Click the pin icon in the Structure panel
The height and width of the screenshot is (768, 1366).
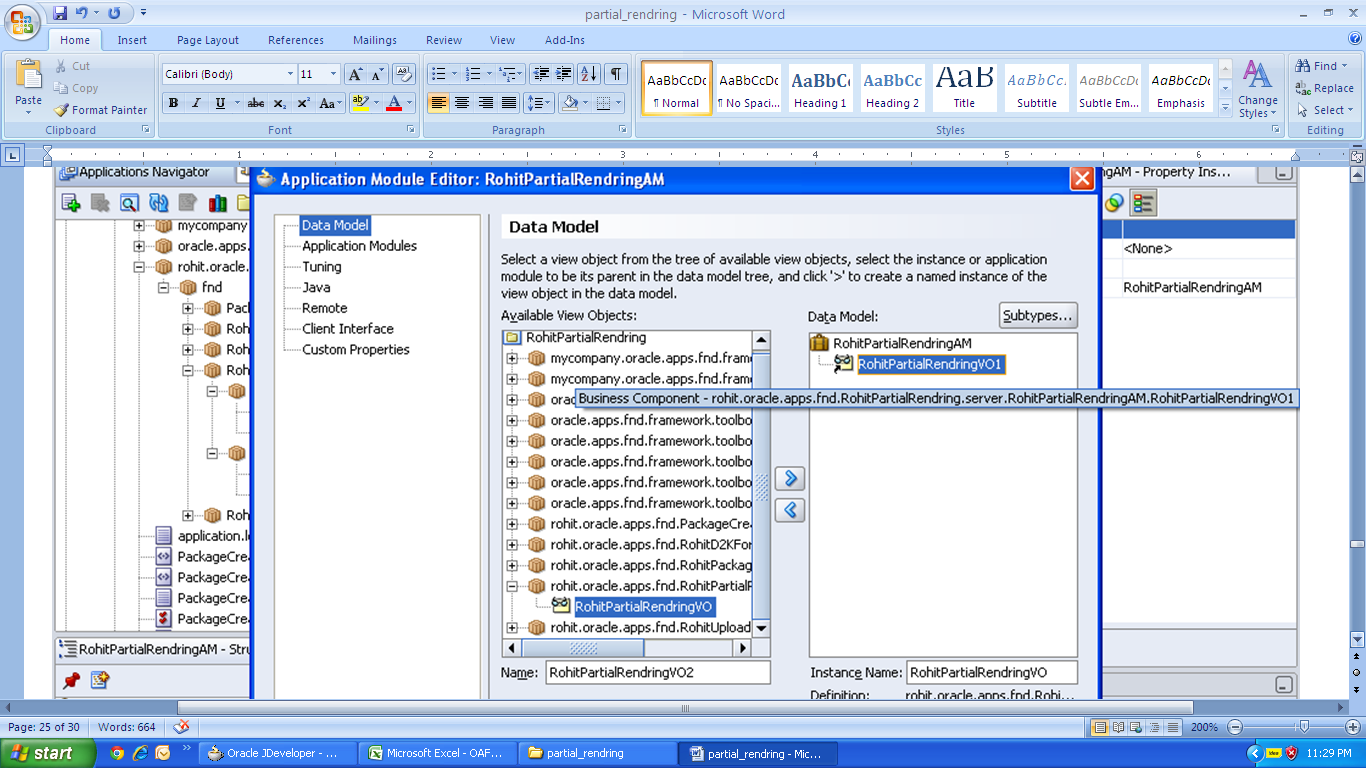pyautogui.click(x=71, y=678)
